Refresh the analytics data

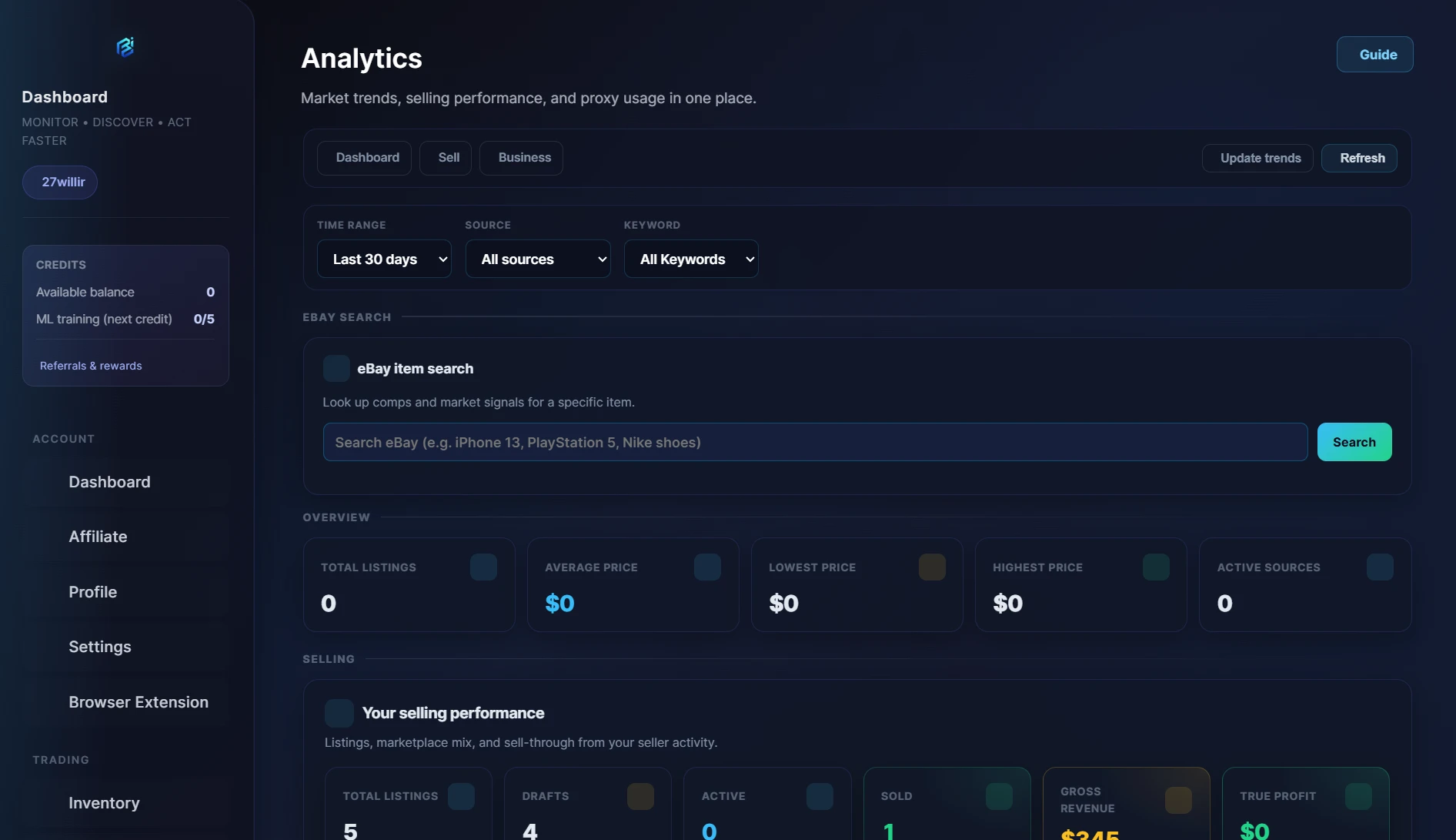pos(1359,159)
